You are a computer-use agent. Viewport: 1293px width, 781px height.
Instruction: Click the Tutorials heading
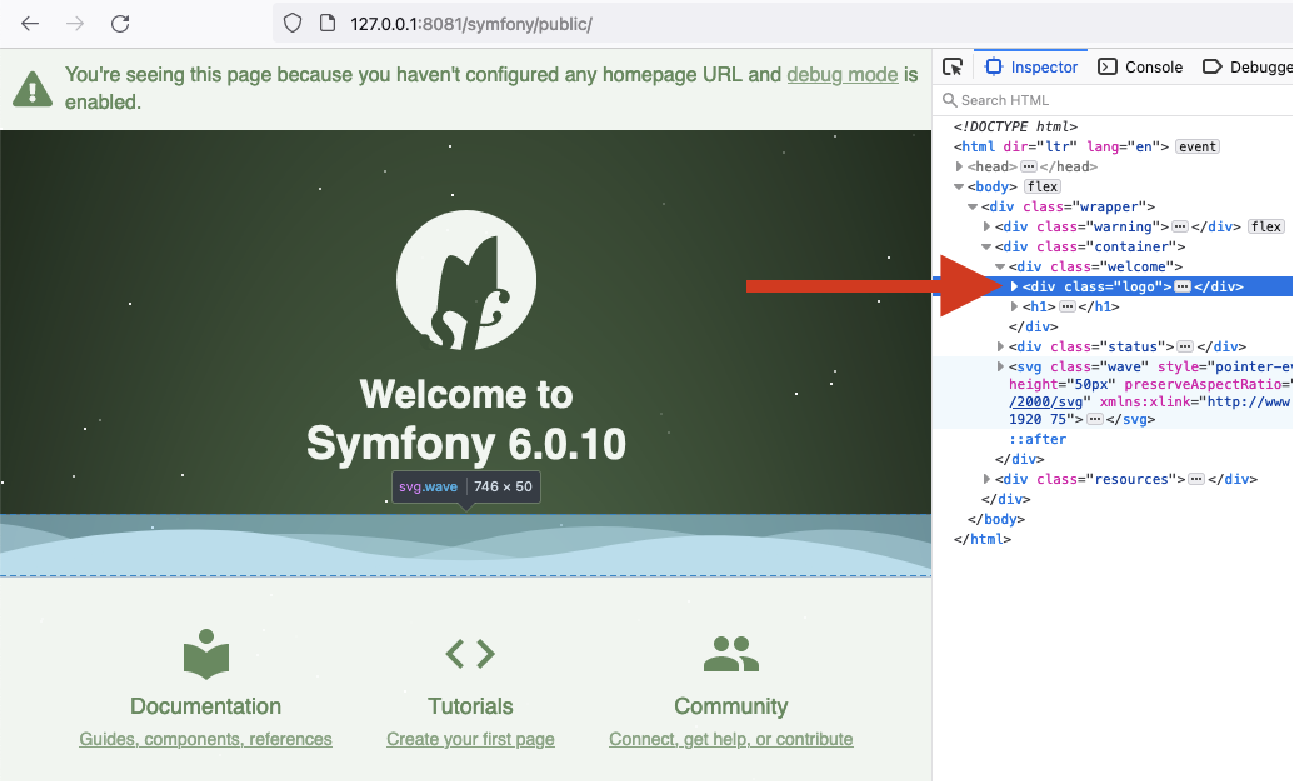pyautogui.click(x=470, y=706)
